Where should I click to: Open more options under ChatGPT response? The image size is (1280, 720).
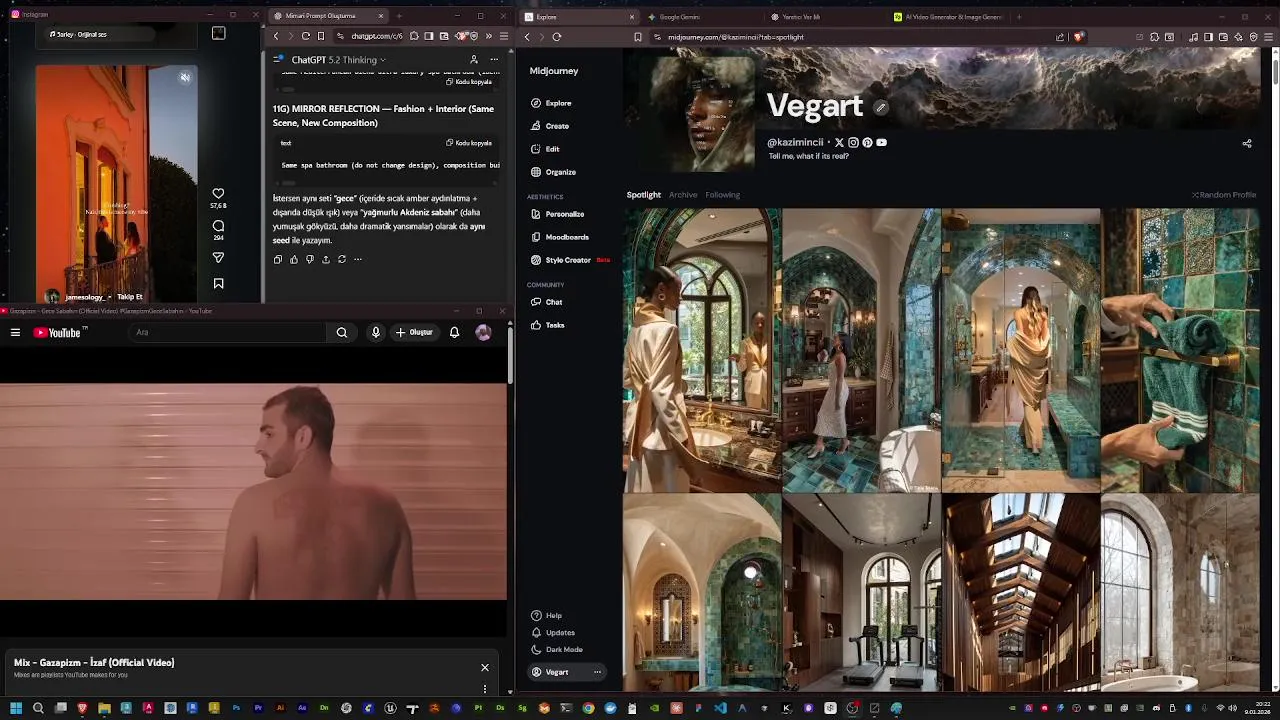click(358, 260)
